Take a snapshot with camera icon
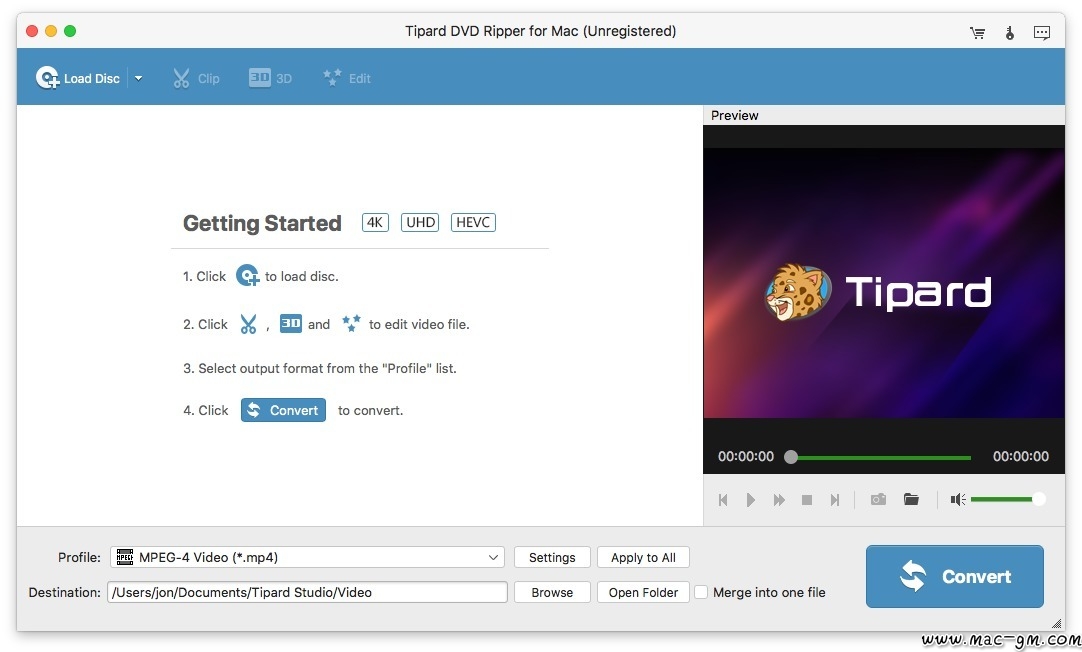 tap(878, 499)
